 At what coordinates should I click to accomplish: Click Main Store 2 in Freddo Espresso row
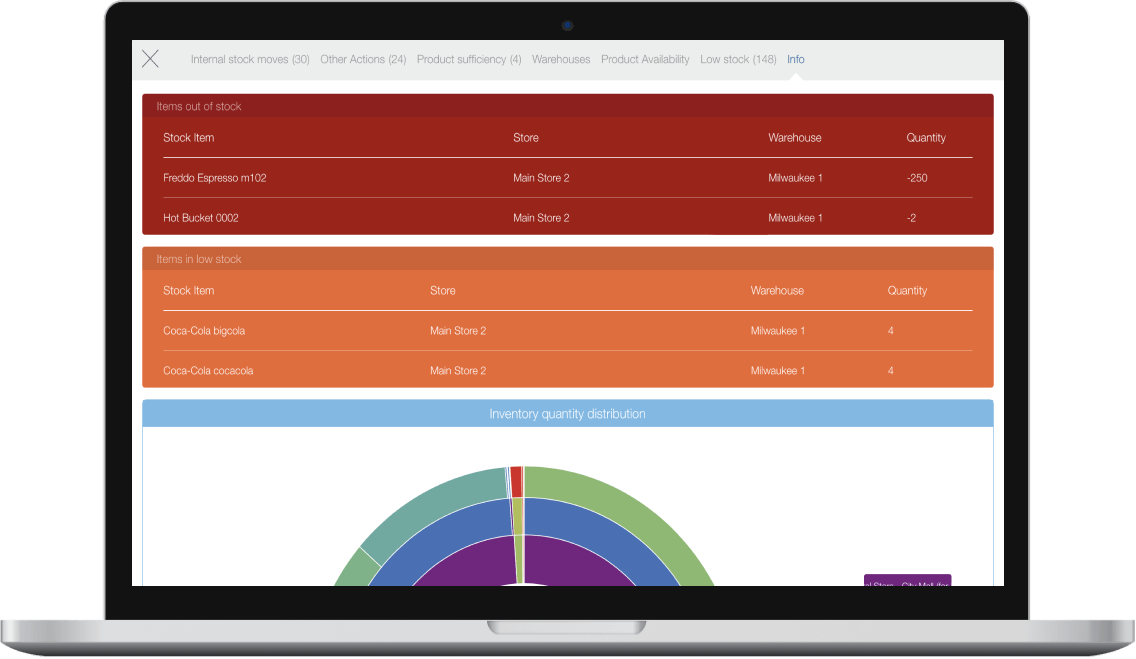(540, 178)
